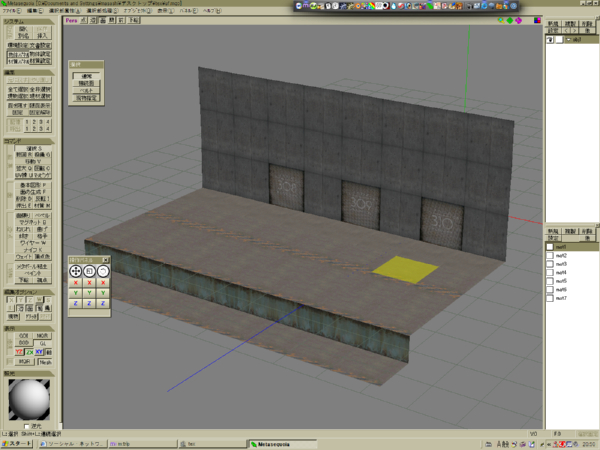Screen dimensions: 600x450
Task: Click the green Y axis button under scale
Action: tap(88, 293)
